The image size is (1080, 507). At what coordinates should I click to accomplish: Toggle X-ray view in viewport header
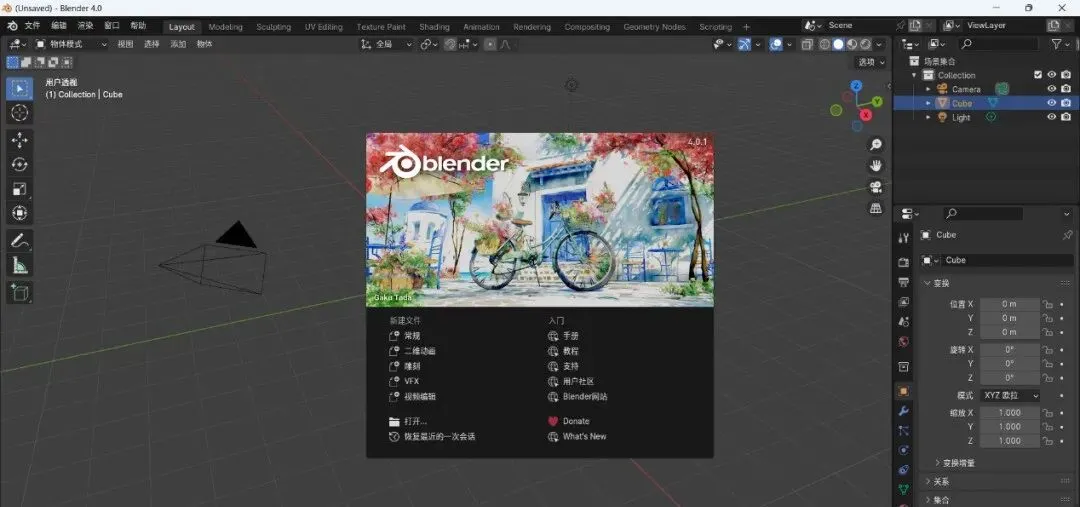807,44
